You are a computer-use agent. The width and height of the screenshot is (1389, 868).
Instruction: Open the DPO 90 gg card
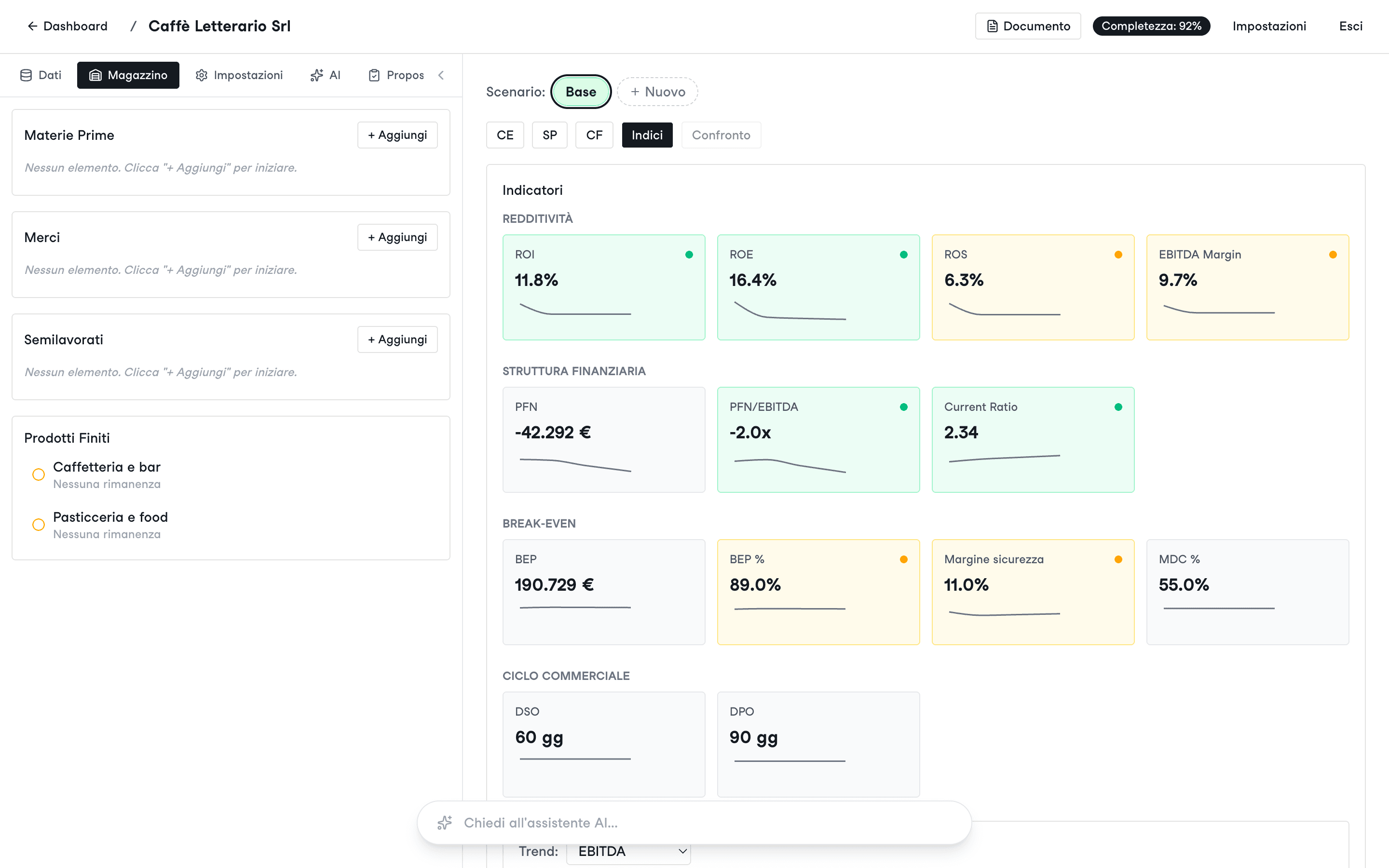pos(818,745)
